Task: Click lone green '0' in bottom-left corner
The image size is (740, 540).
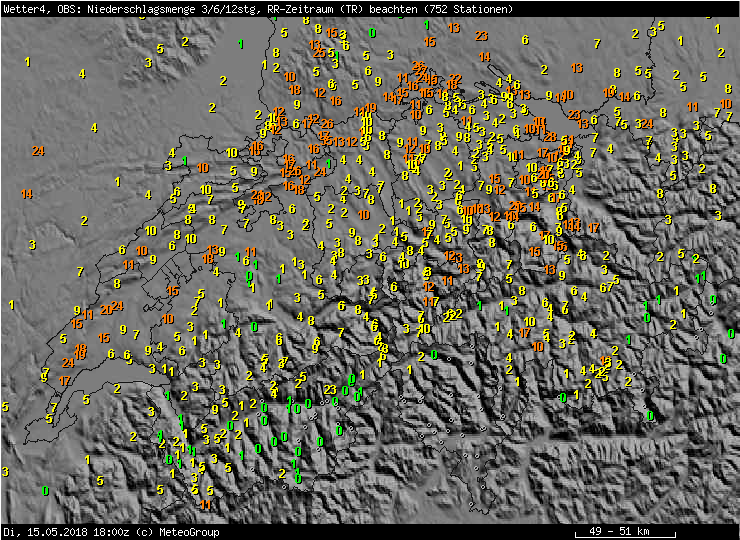Action: 45,490
